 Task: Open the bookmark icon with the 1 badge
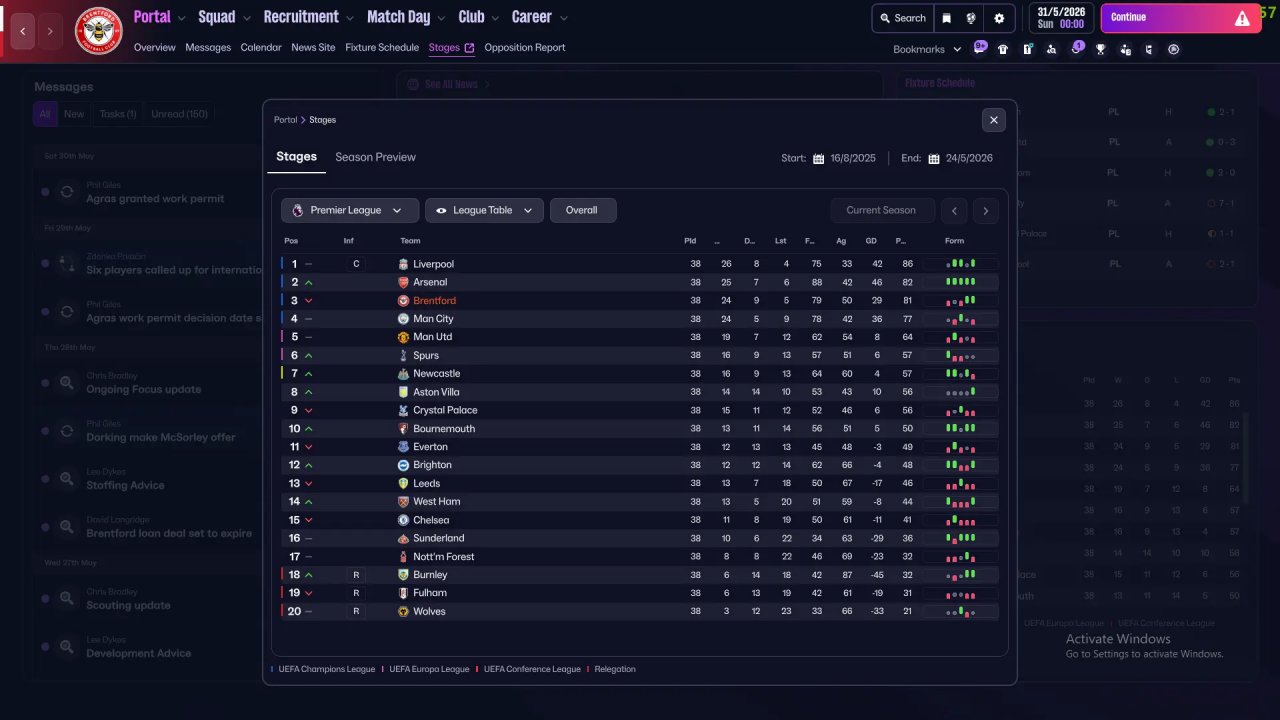(1077, 48)
